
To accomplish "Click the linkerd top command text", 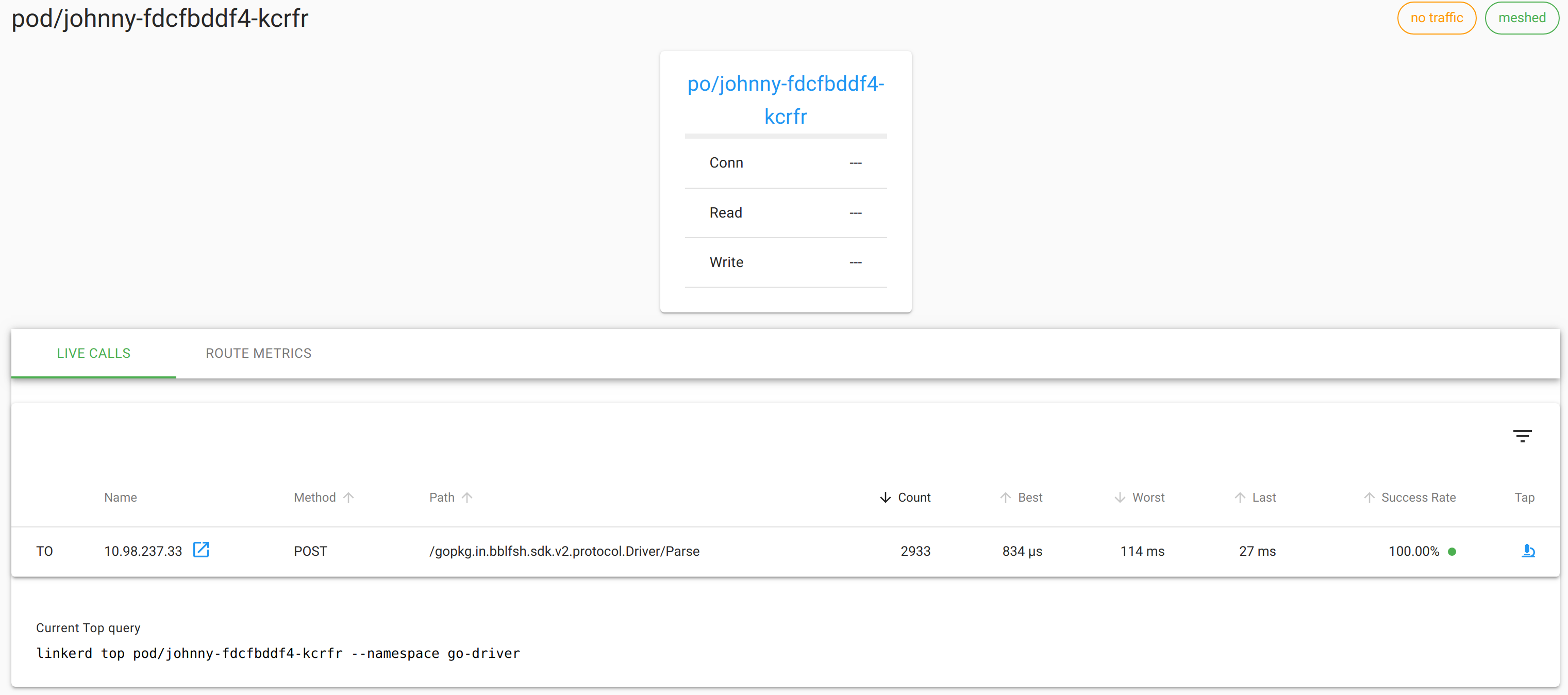I will 278,653.
